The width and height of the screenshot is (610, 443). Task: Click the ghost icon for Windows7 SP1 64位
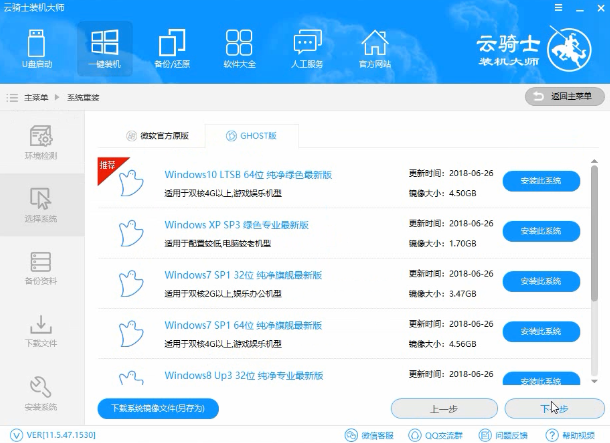[131, 333]
